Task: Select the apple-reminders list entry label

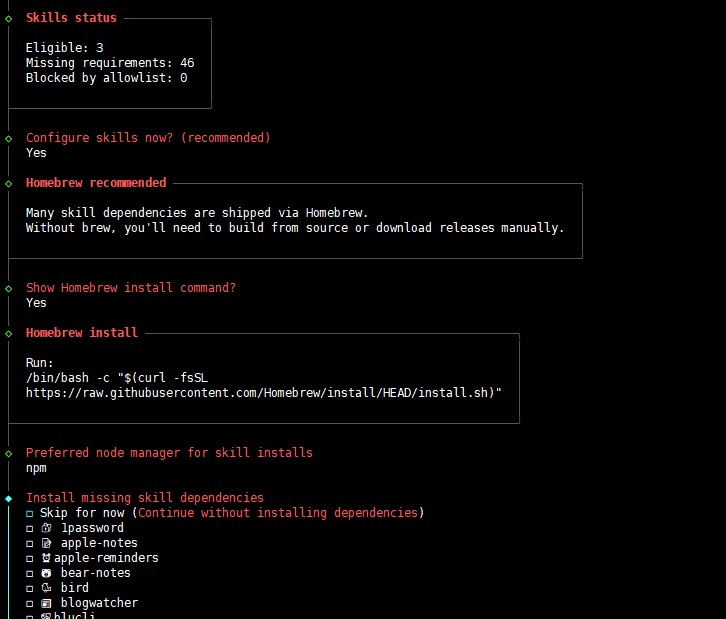Action: tap(106, 558)
